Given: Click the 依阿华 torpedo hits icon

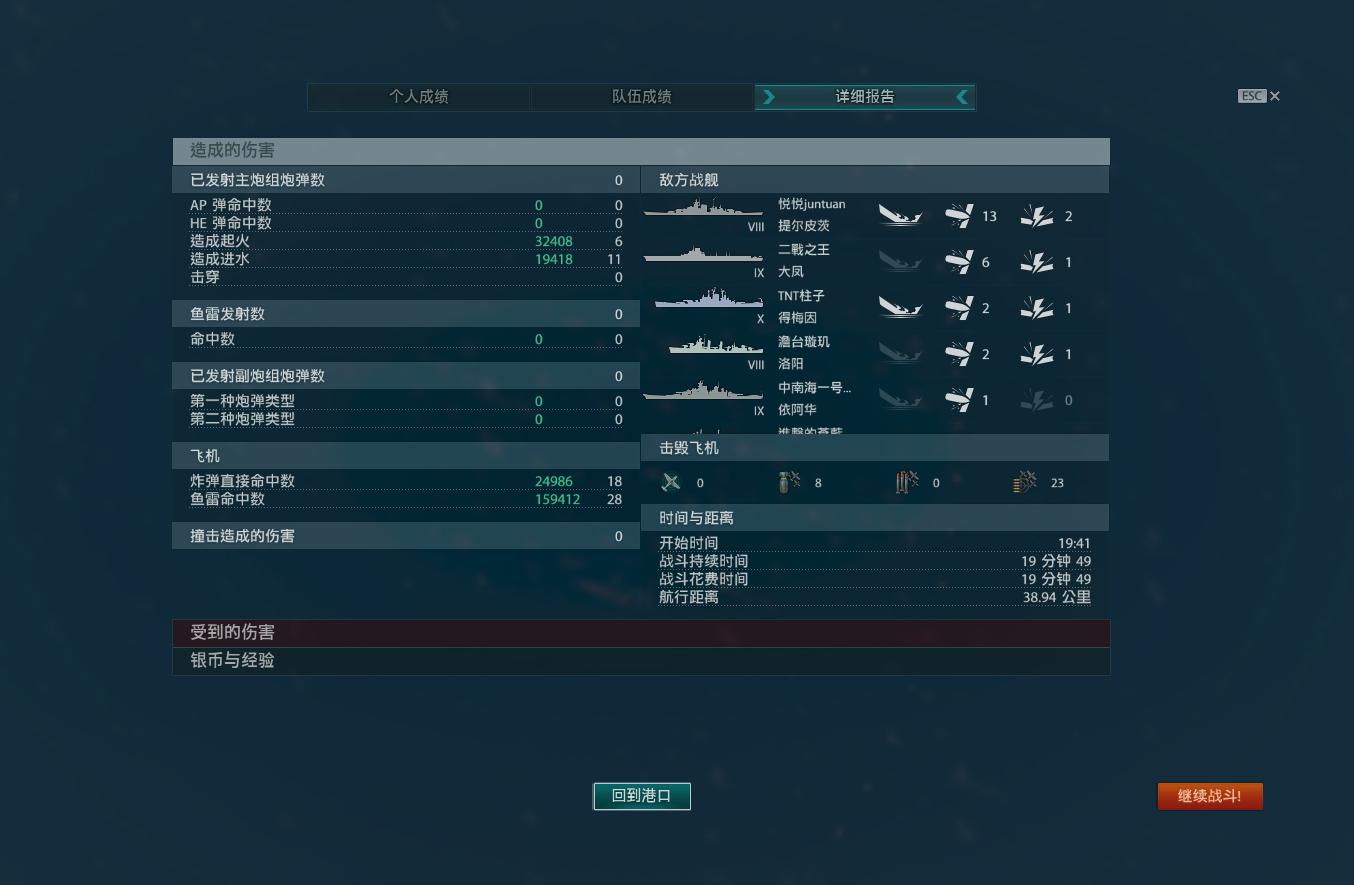Looking at the screenshot, I should click(x=959, y=400).
